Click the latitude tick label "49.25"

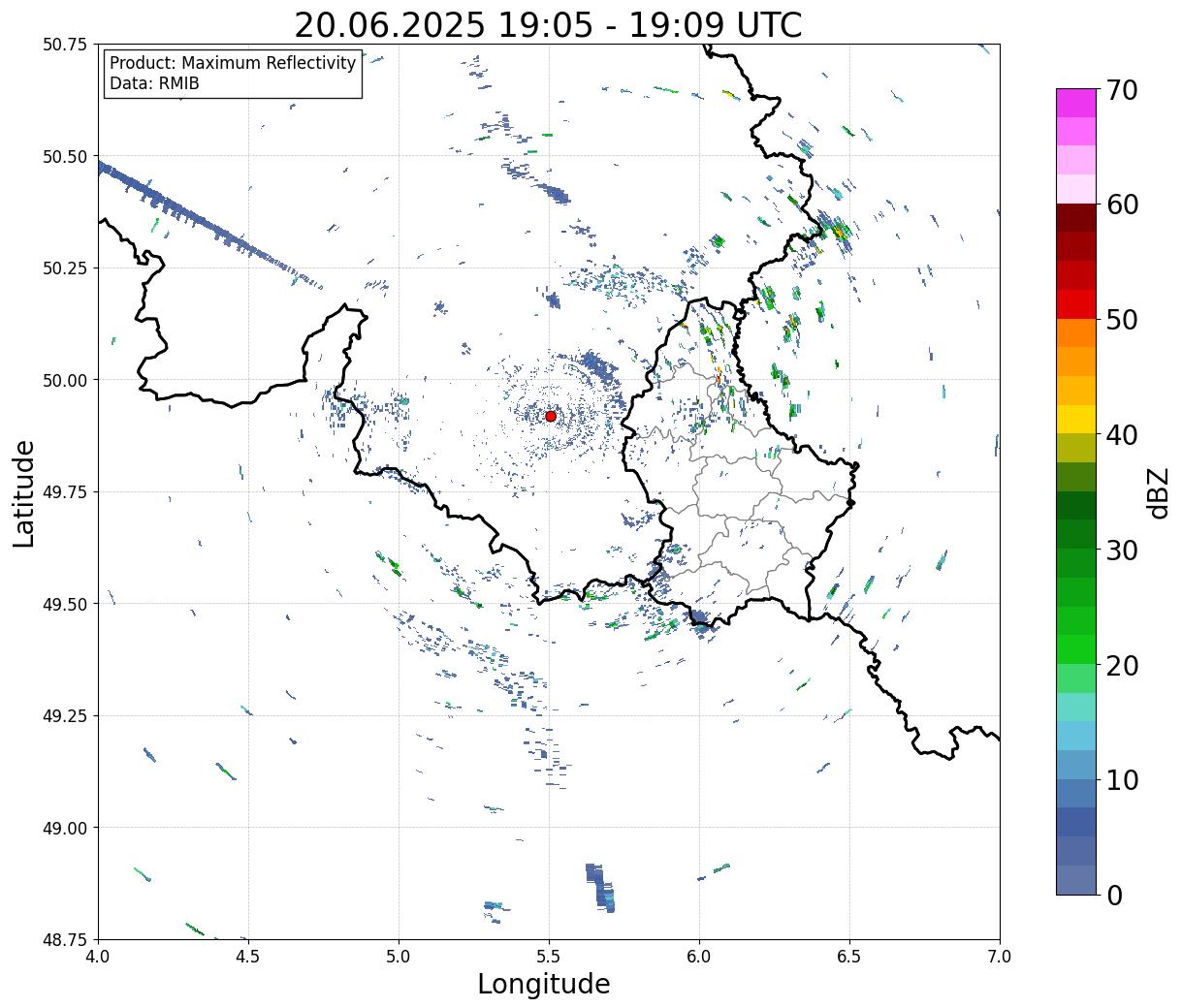[x=65, y=716]
